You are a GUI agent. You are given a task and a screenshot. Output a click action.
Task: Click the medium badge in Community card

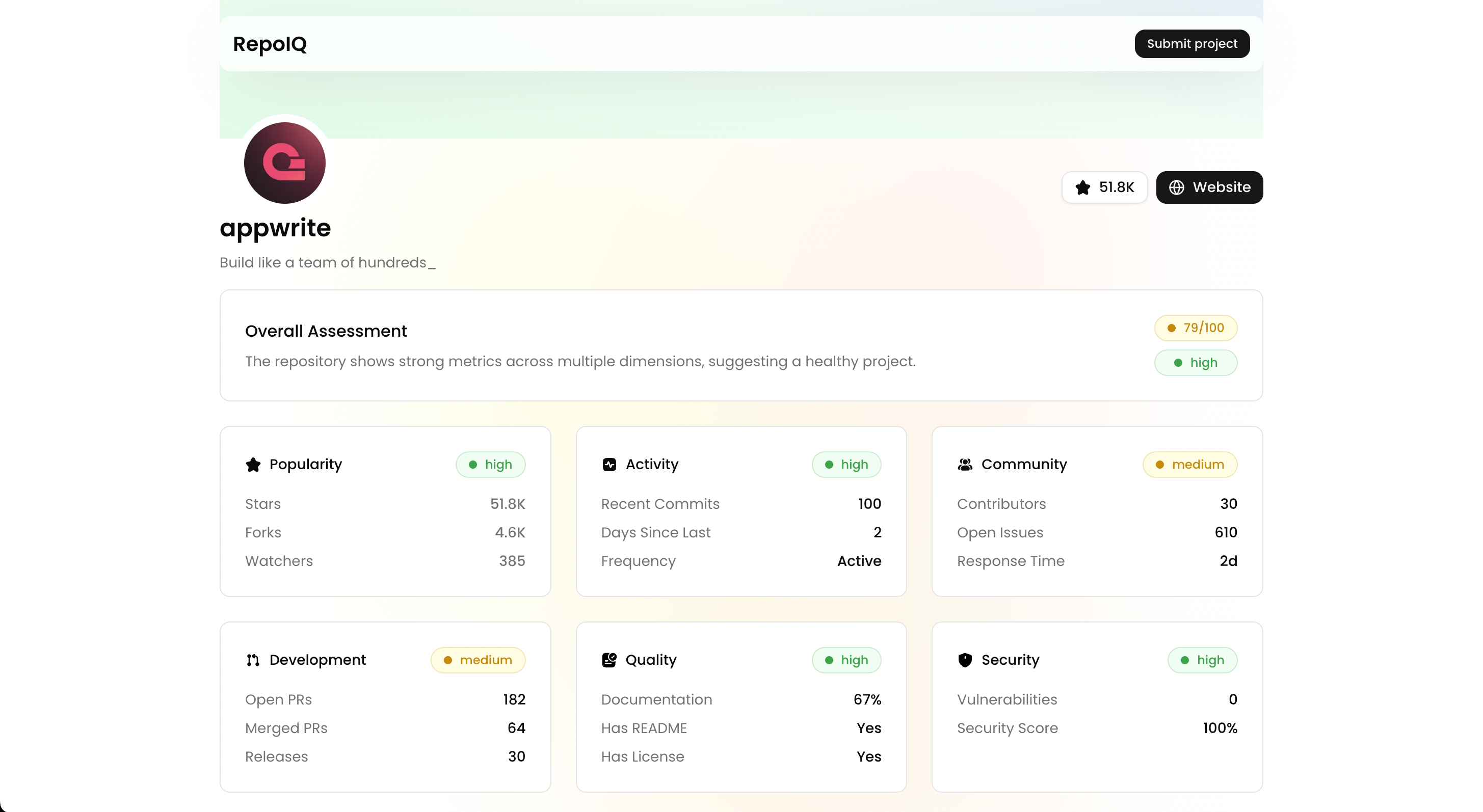click(x=1190, y=465)
